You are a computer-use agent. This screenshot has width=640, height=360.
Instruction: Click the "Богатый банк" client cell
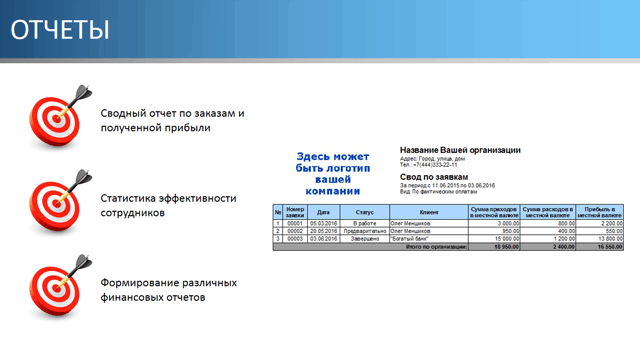pyautogui.click(x=429, y=239)
